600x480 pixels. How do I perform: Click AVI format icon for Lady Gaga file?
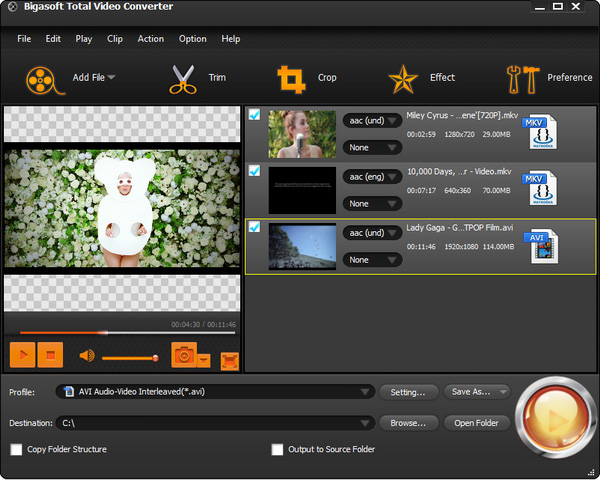pos(541,245)
